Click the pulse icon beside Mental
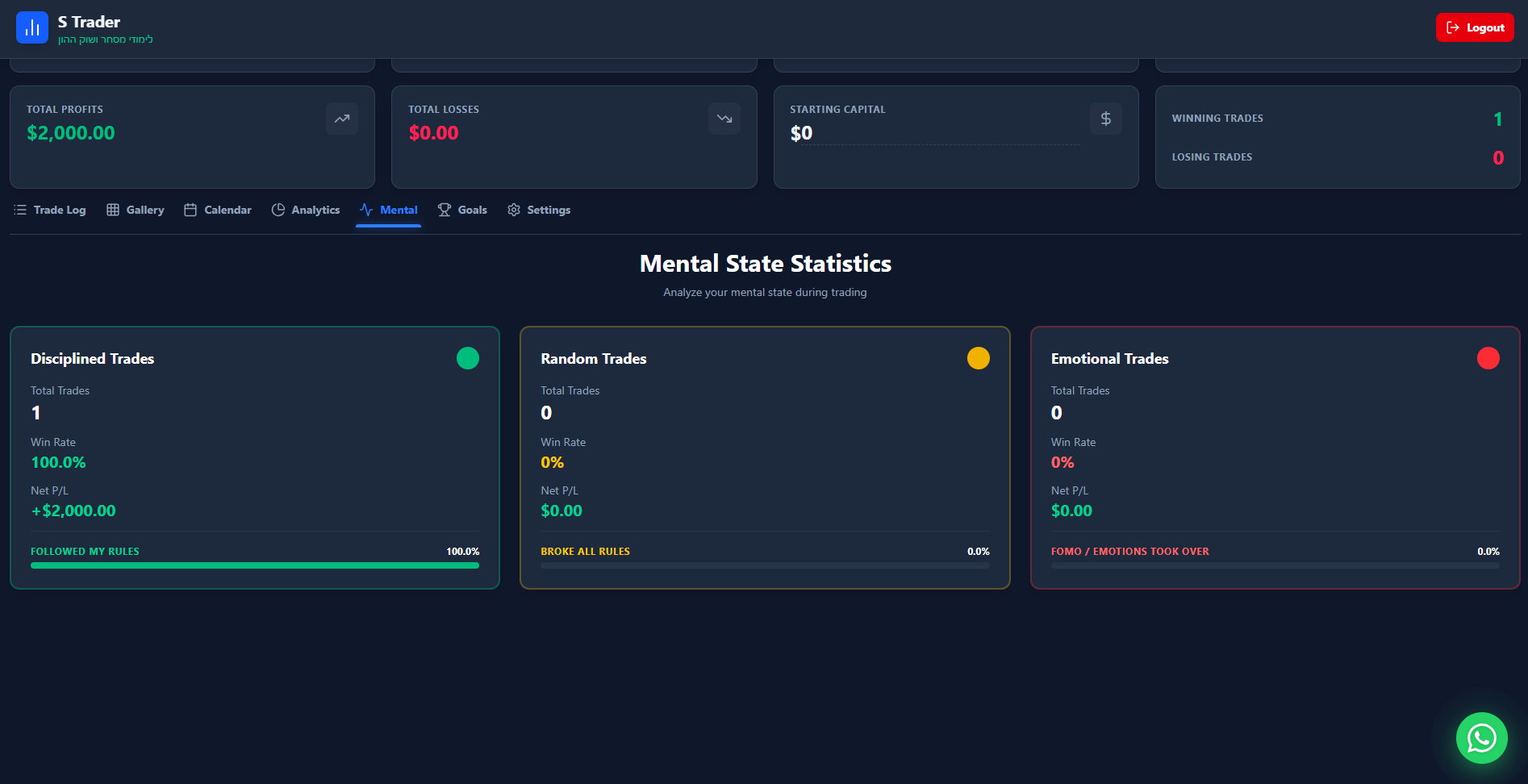The image size is (1528, 784). [366, 210]
